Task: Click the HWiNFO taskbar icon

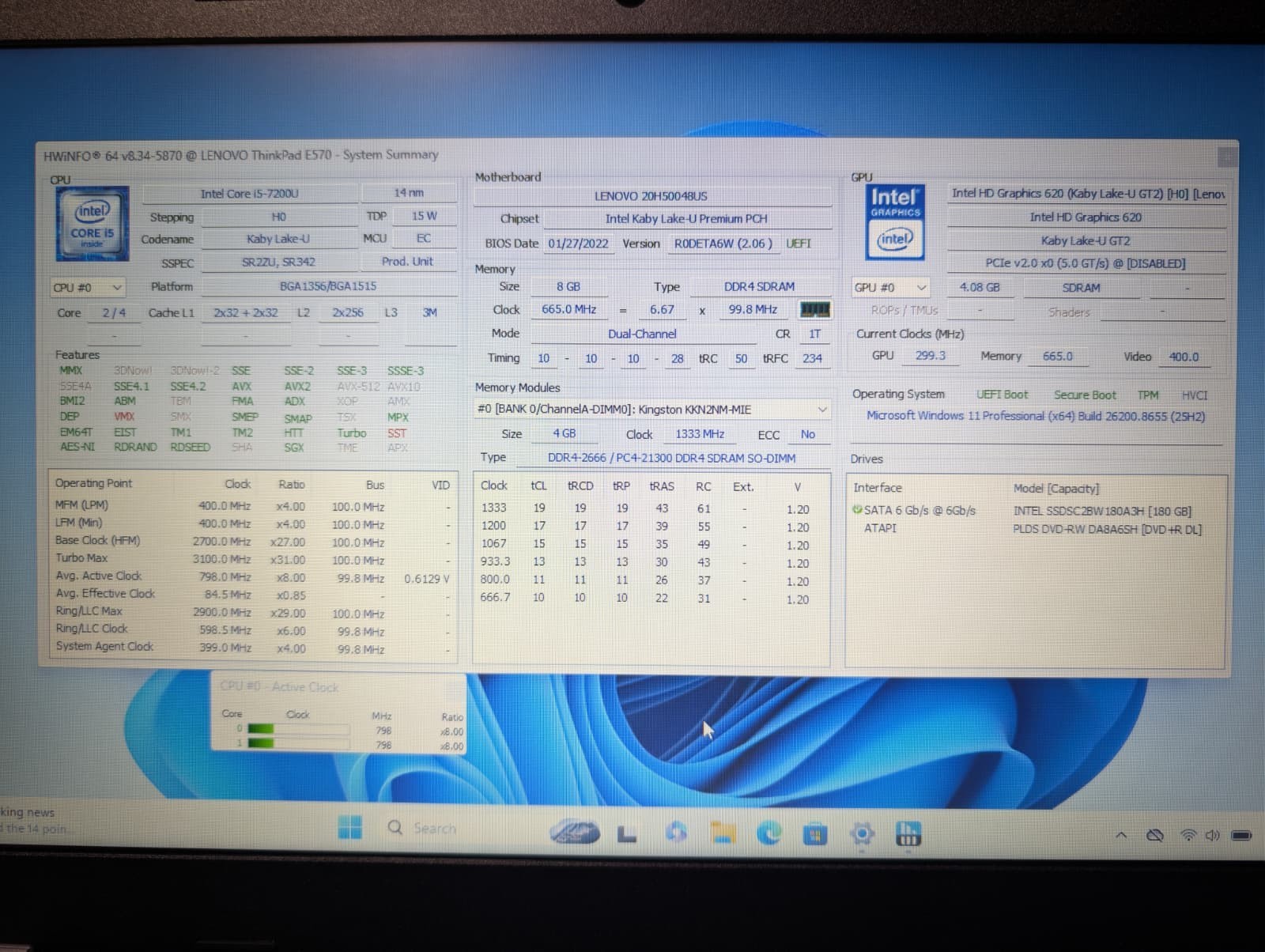Action: point(908,834)
